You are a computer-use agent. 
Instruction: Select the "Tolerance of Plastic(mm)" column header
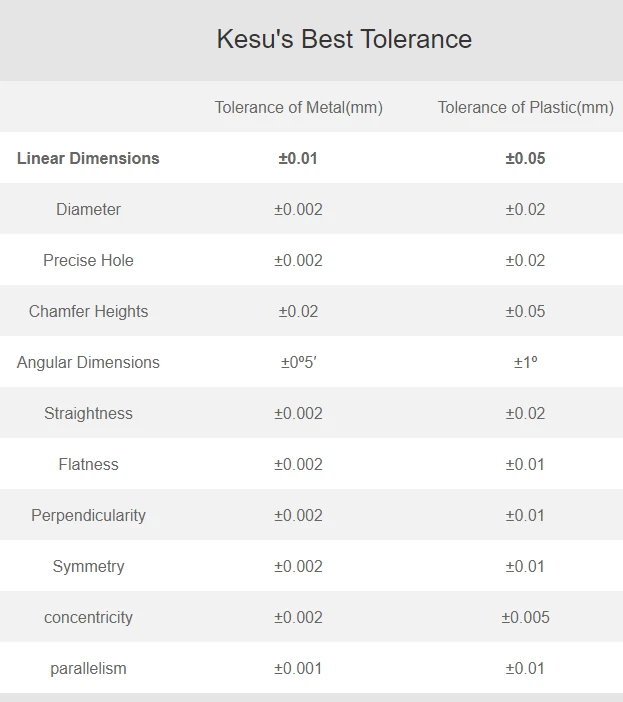pyautogui.click(x=525, y=107)
